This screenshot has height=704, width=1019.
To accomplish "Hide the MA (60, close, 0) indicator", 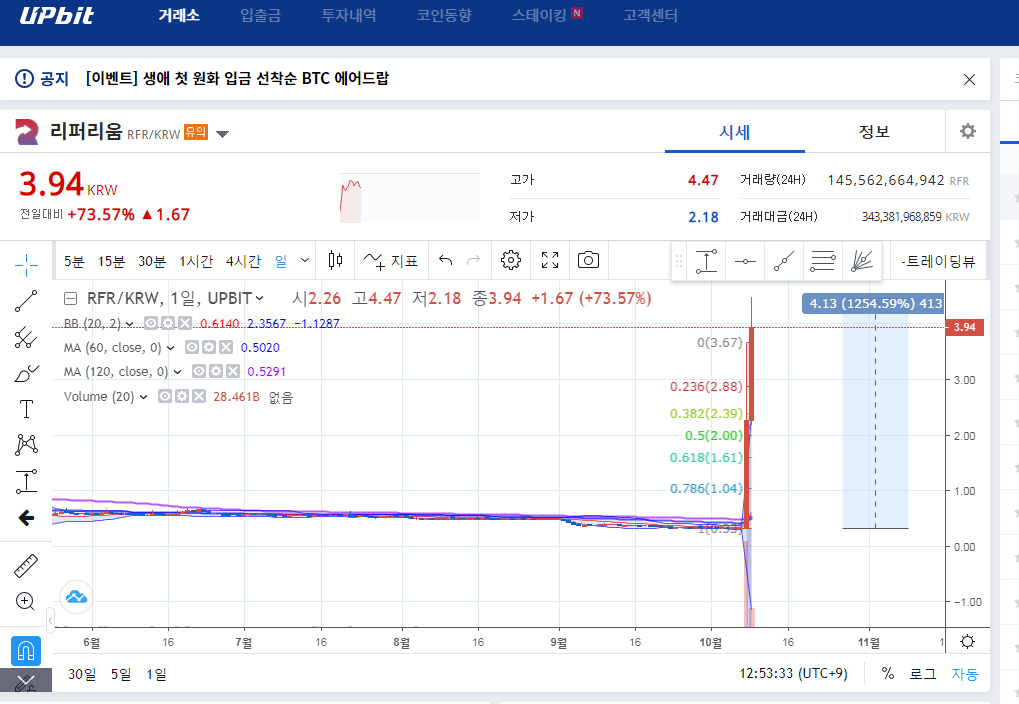I will 192,347.
